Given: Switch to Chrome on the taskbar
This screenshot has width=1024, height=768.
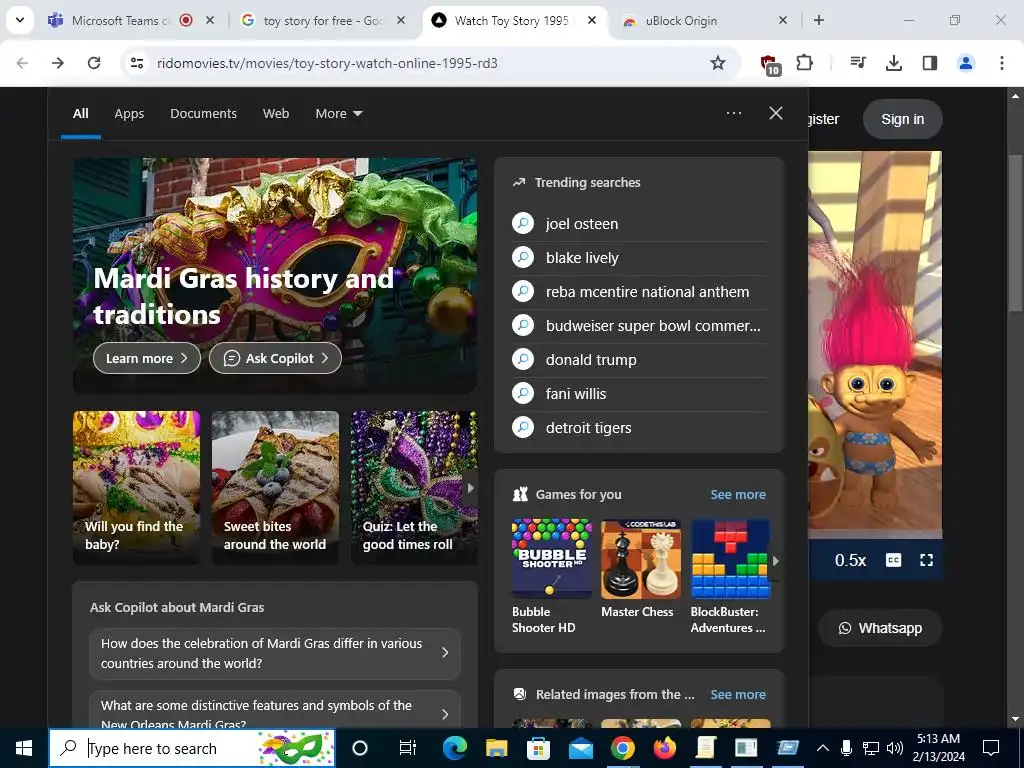Looking at the screenshot, I should 622,748.
